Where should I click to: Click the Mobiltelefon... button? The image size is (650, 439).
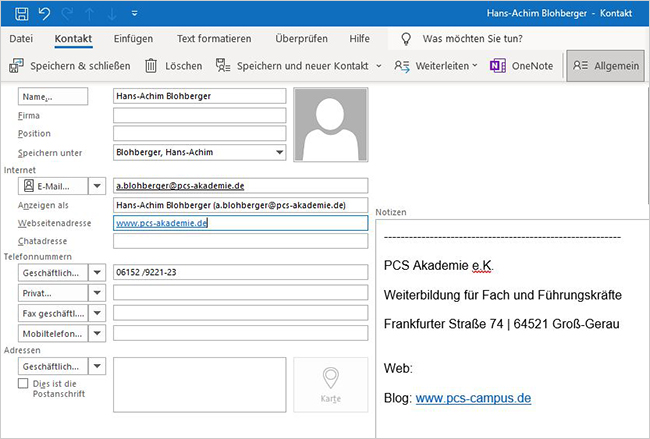point(53,334)
